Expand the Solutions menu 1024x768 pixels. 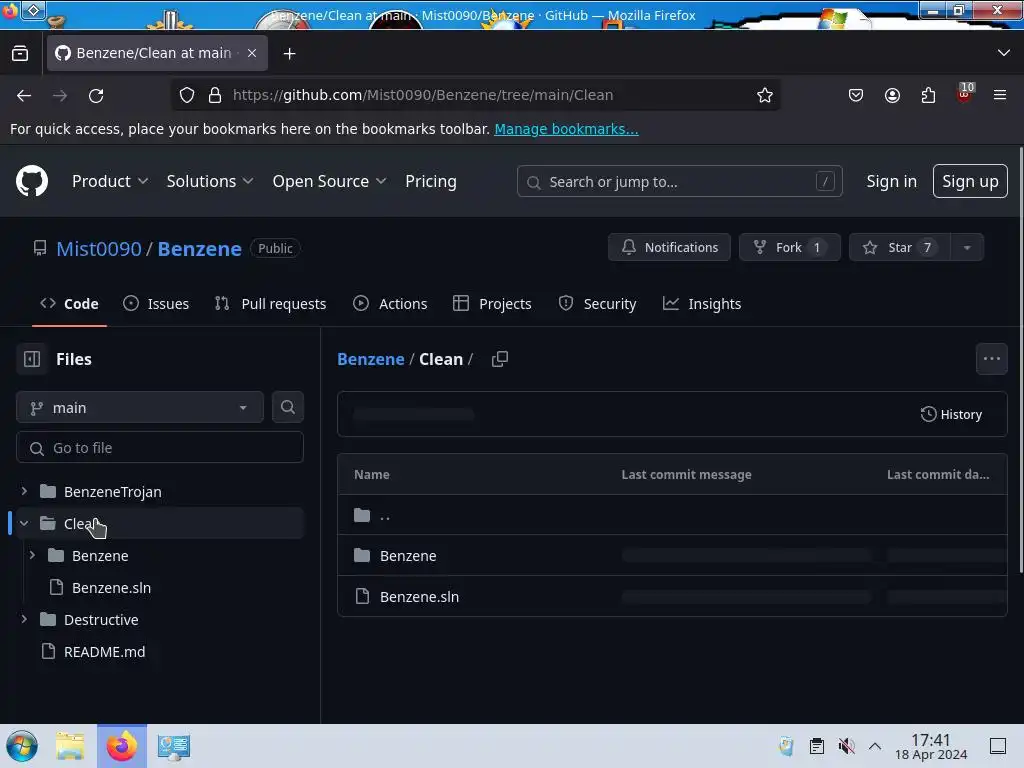(210, 181)
